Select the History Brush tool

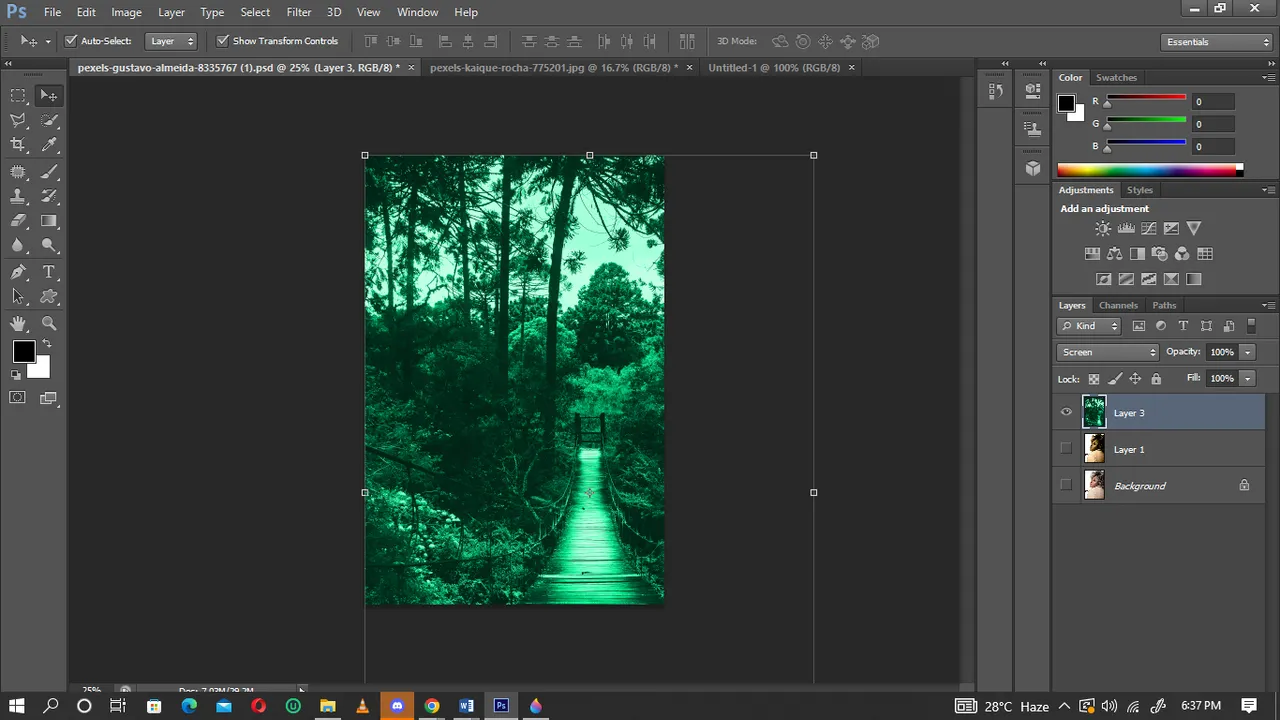tap(49, 196)
